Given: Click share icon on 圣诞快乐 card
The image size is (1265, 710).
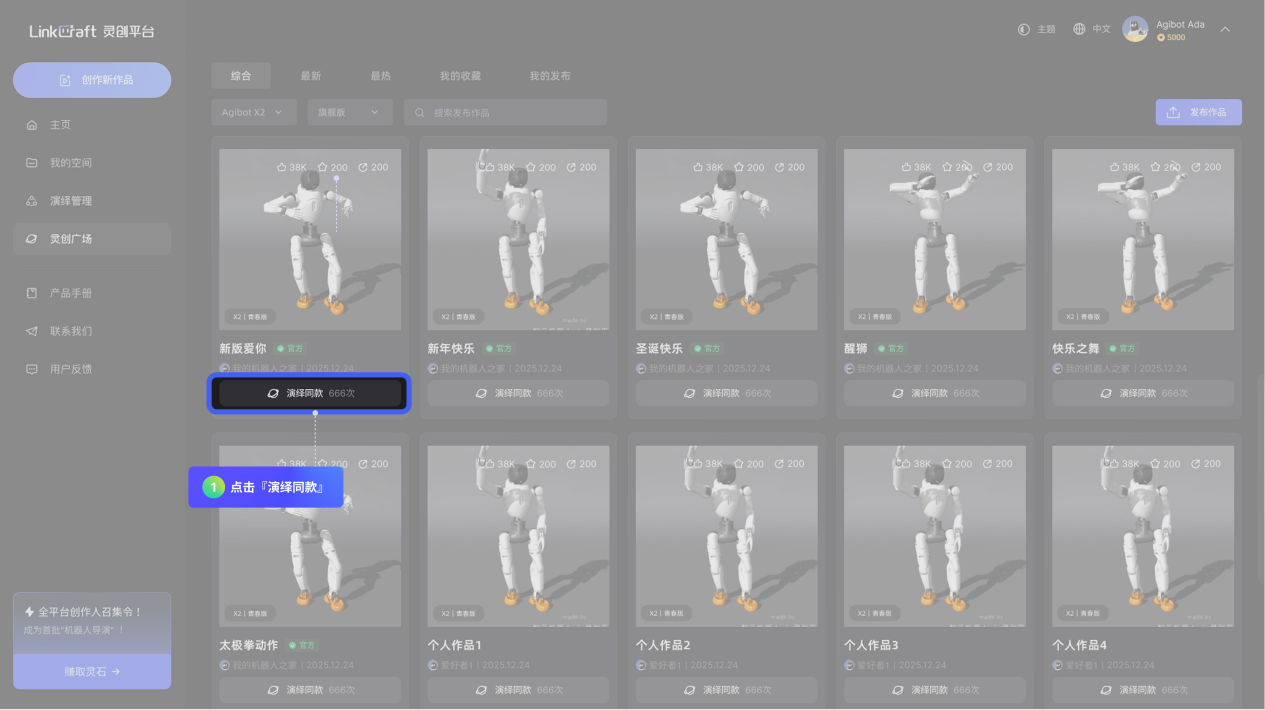Looking at the screenshot, I should (779, 167).
